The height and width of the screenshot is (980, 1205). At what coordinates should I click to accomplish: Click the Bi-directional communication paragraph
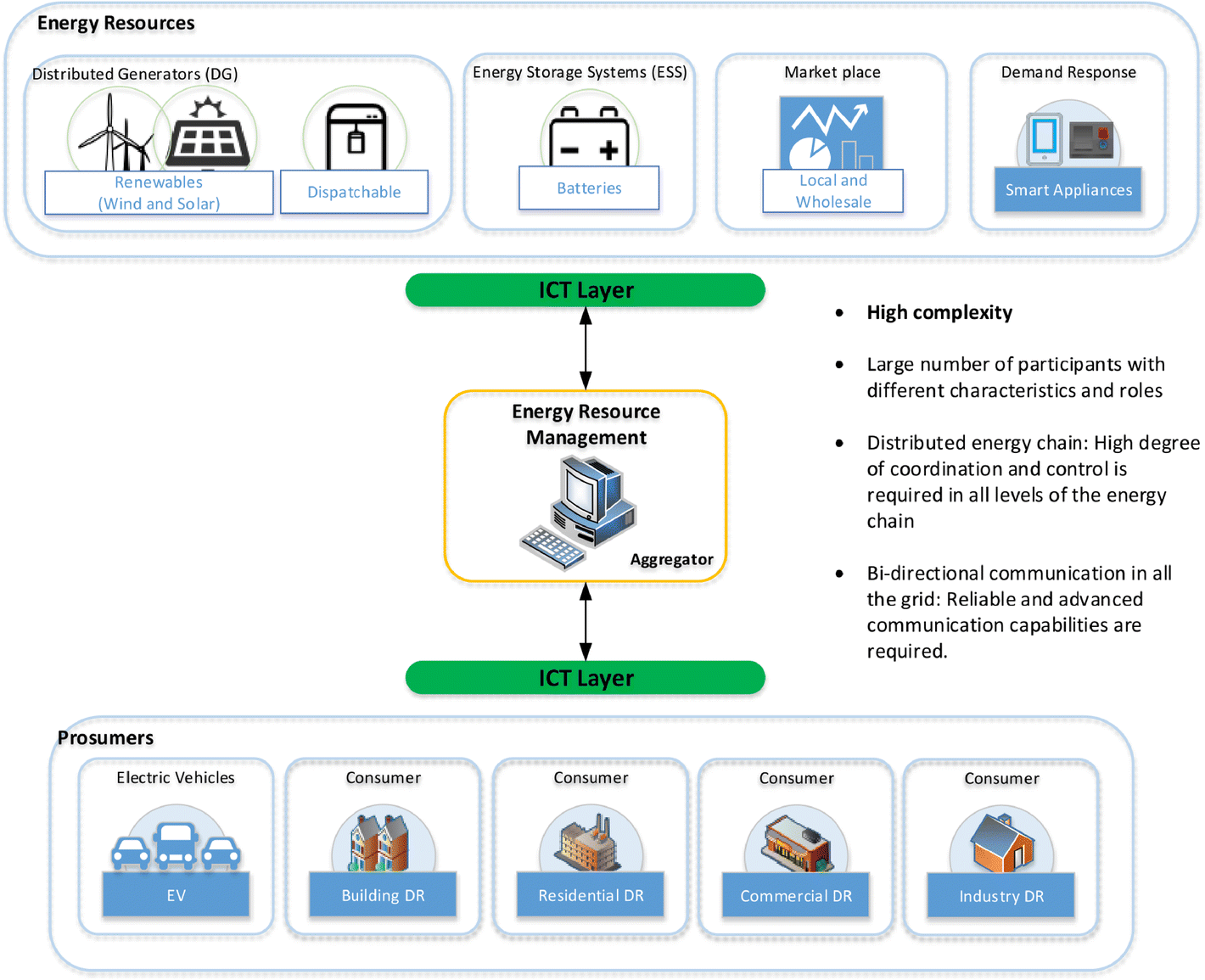(1019, 612)
